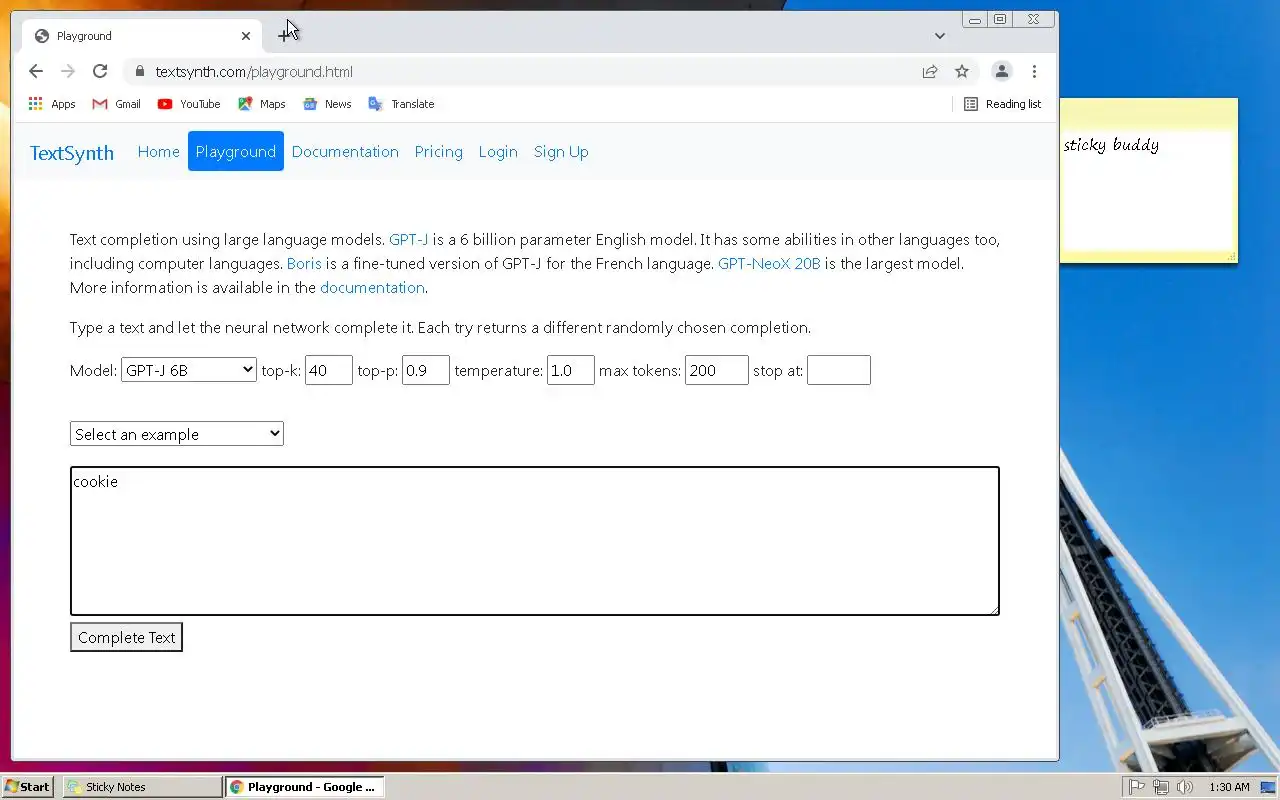Open the Windows Start menu
The height and width of the screenshot is (800, 1280).
28,787
